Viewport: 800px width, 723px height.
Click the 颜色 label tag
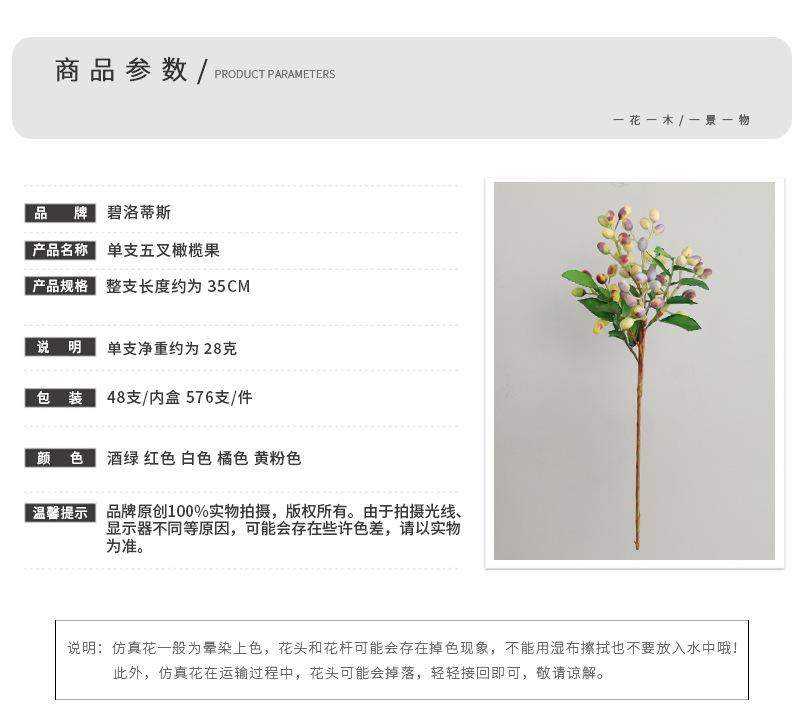pos(60,458)
